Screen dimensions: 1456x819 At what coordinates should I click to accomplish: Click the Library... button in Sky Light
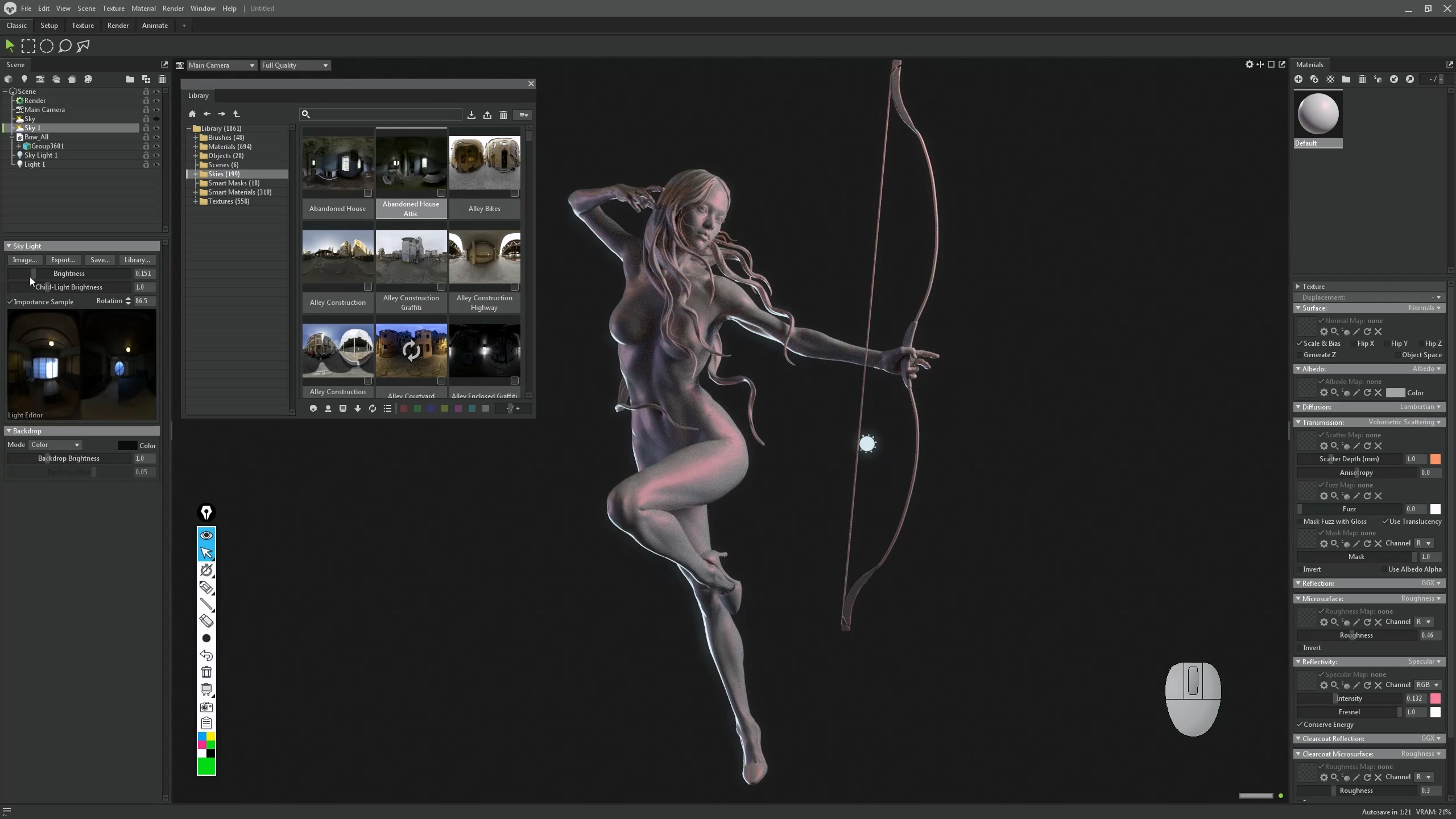pos(137,260)
